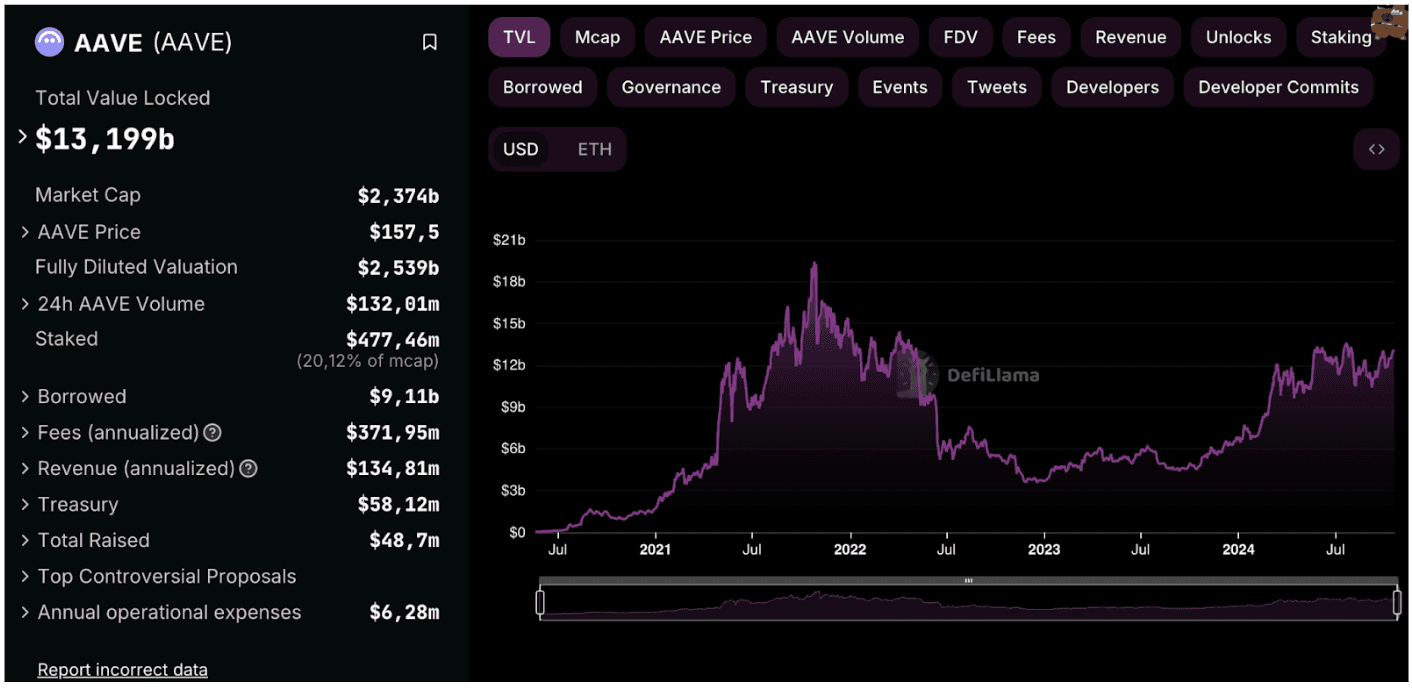Expand the 24h AAVE Volume row
Viewport: 1412px width, 694px height.
click(25, 304)
